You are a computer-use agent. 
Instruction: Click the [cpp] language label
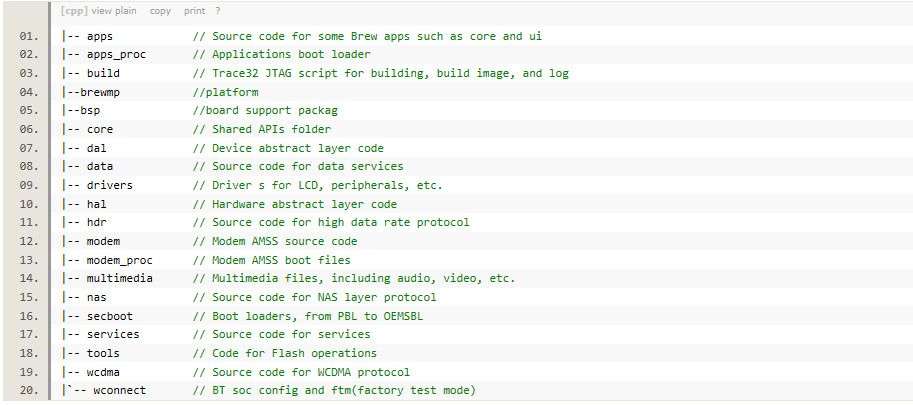pyautogui.click(x=75, y=11)
